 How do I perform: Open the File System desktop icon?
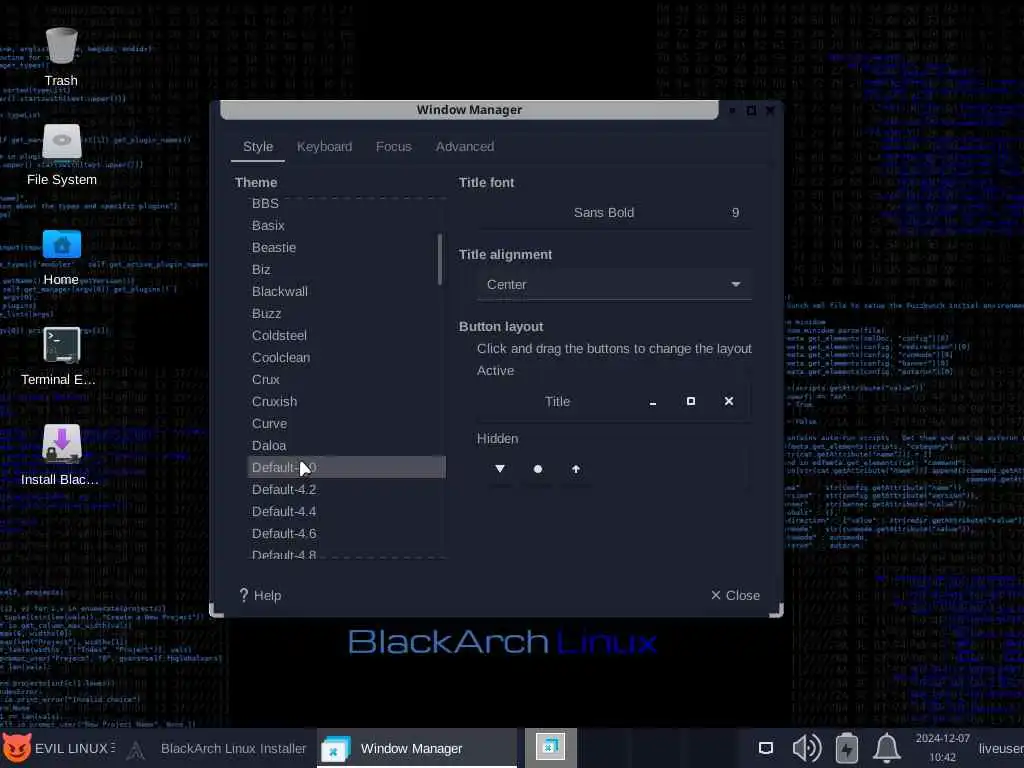[x=61, y=155]
